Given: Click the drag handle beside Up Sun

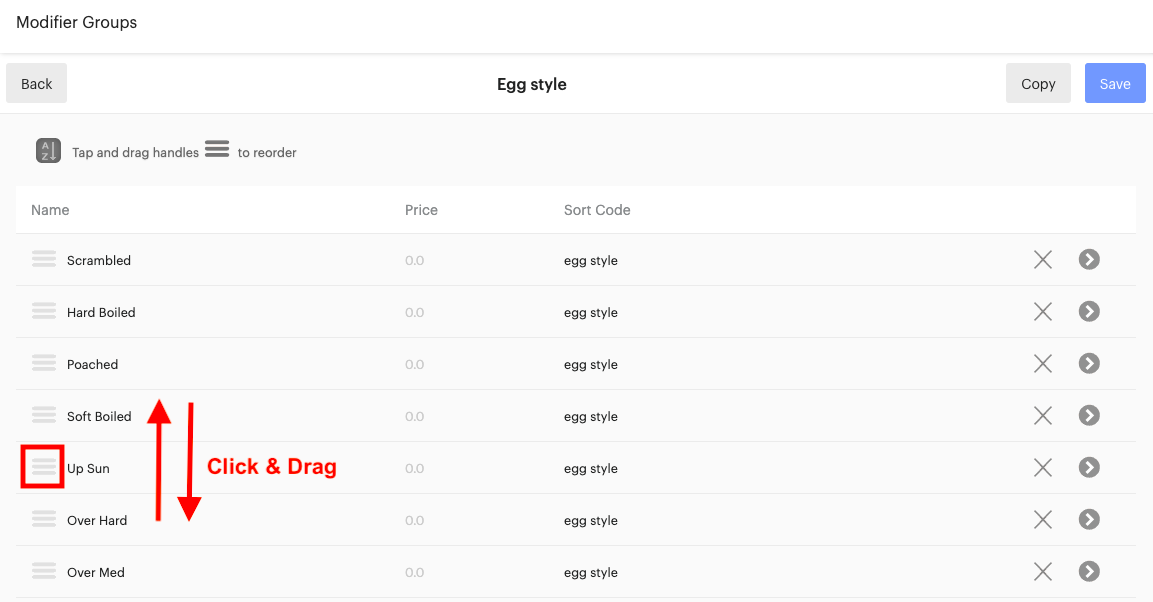Looking at the screenshot, I should click(x=44, y=467).
